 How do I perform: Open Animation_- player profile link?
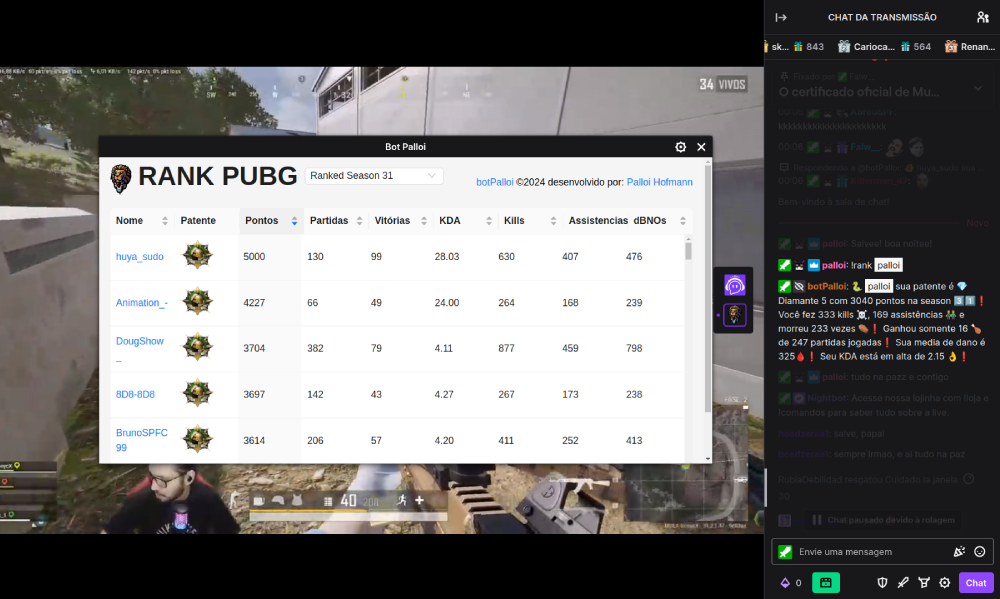pos(142,302)
